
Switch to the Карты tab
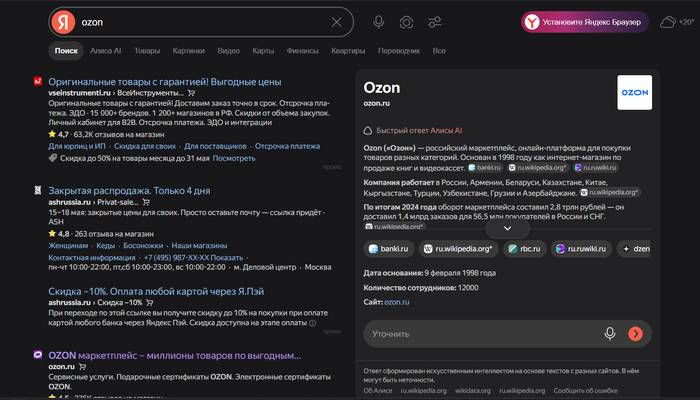[x=263, y=51]
